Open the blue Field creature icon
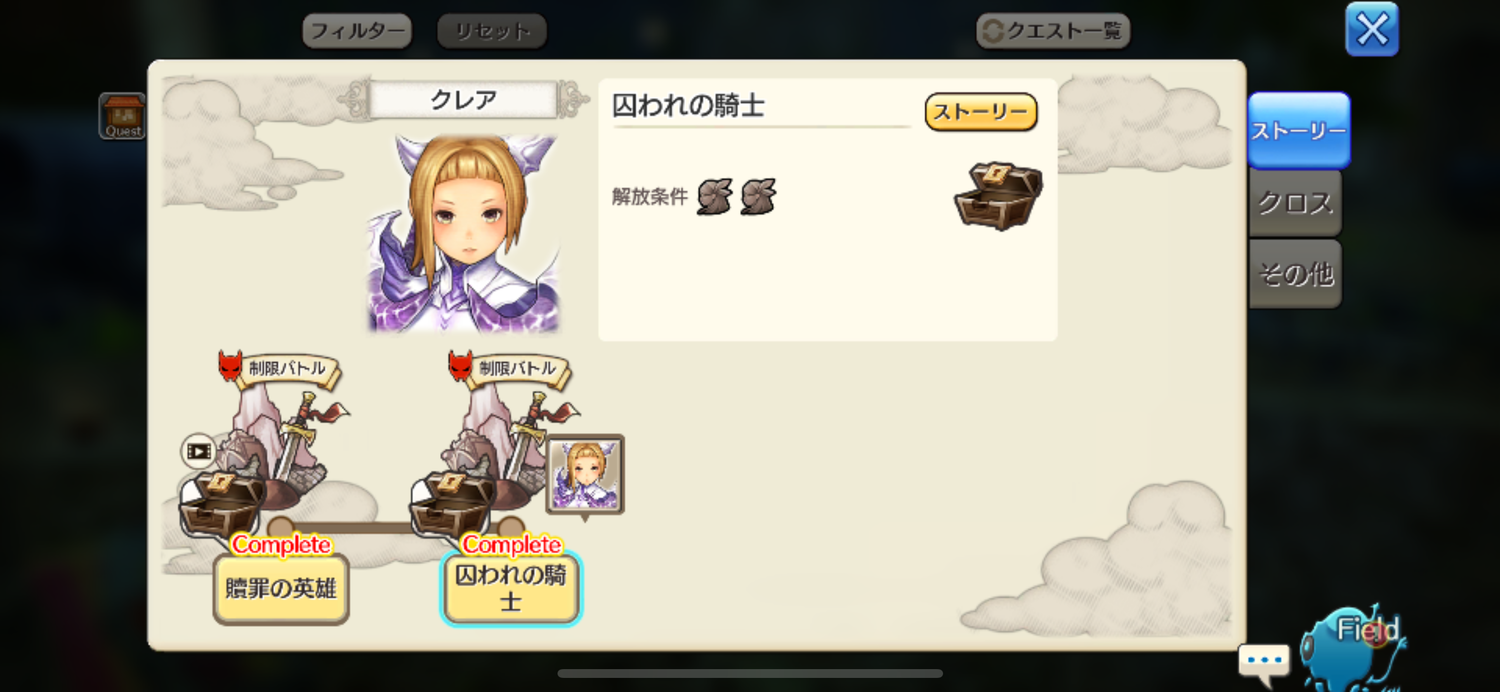The image size is (1500, 692). pyautogui.click(x=1355, y=645)
